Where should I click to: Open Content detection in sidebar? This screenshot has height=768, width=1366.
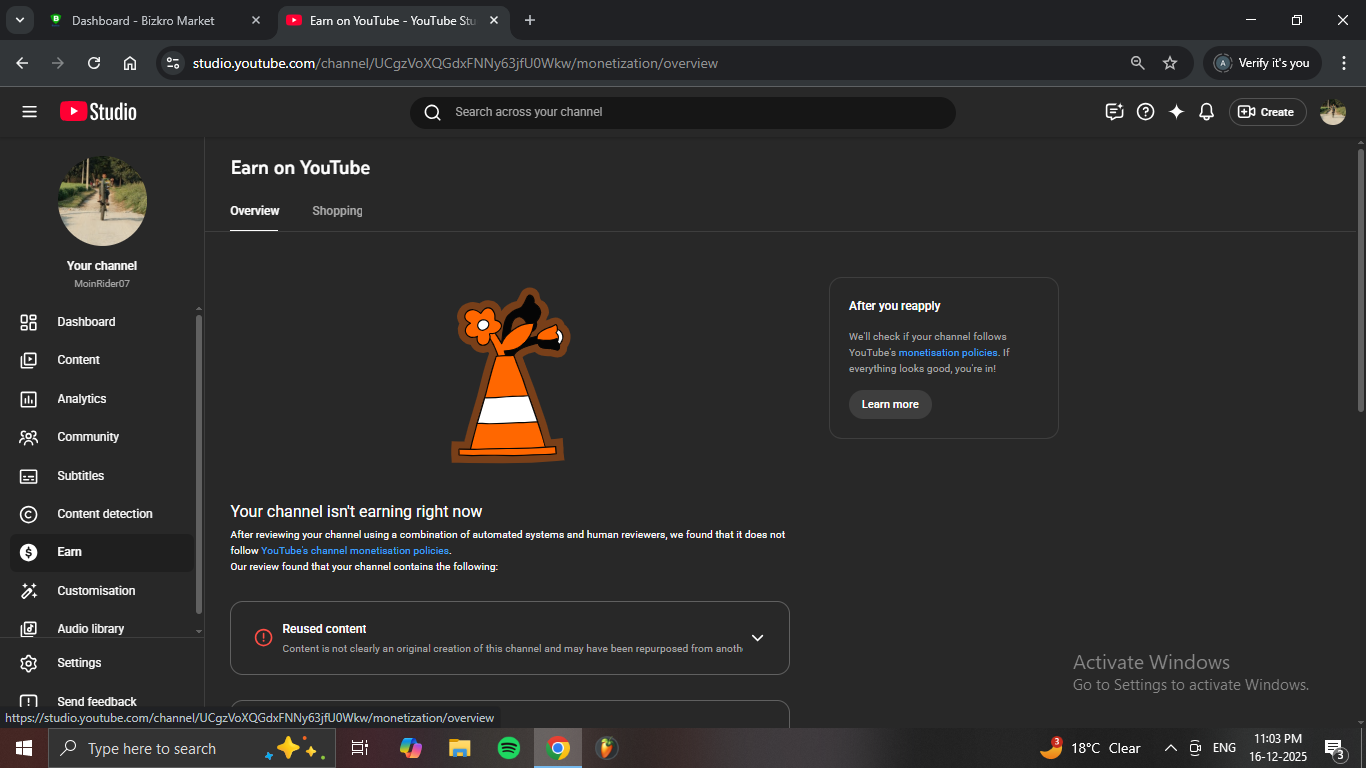[x=104, y=514]
